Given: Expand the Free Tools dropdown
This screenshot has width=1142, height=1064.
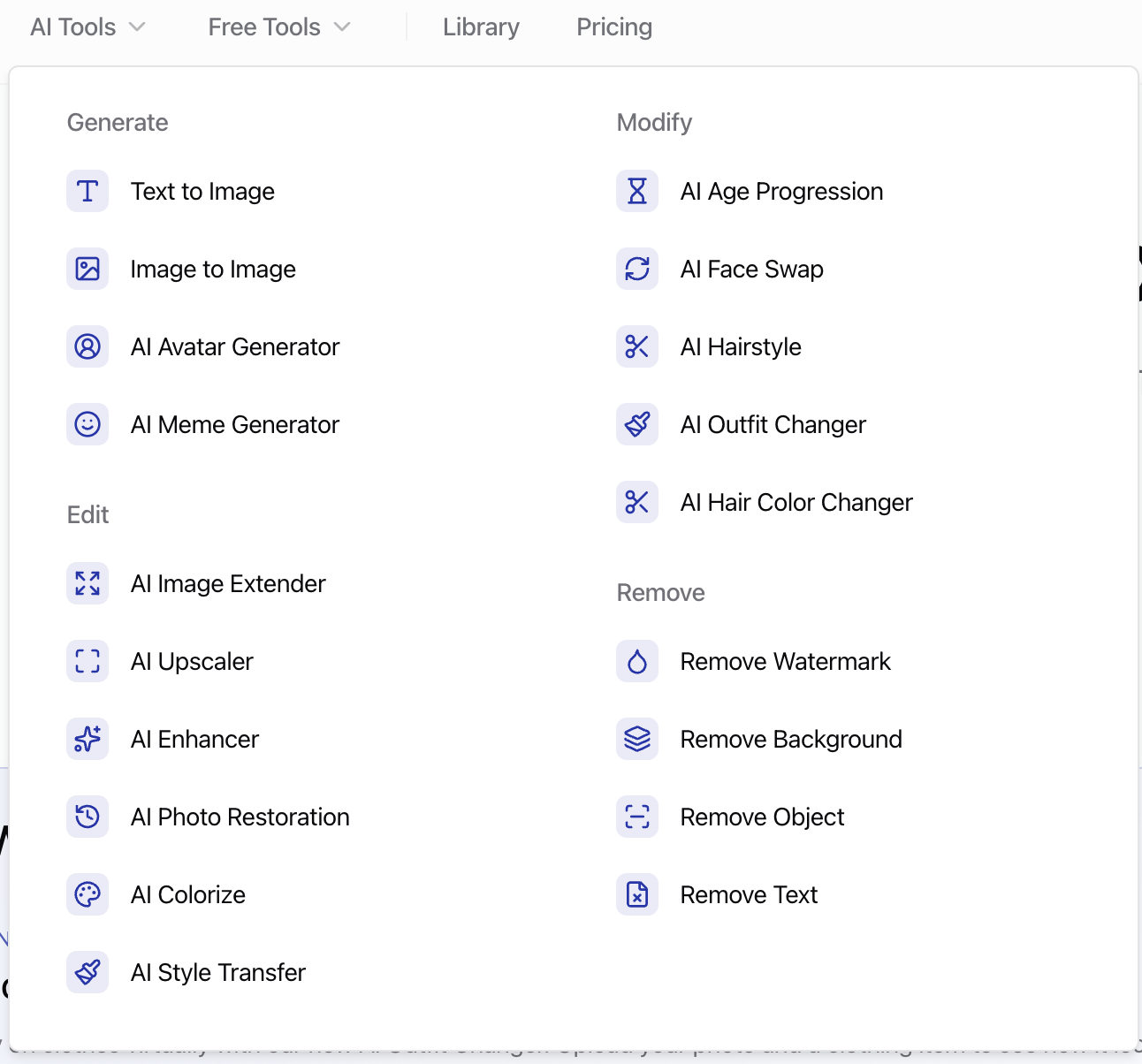Looking at the screenshot, I should click(279, 27).
